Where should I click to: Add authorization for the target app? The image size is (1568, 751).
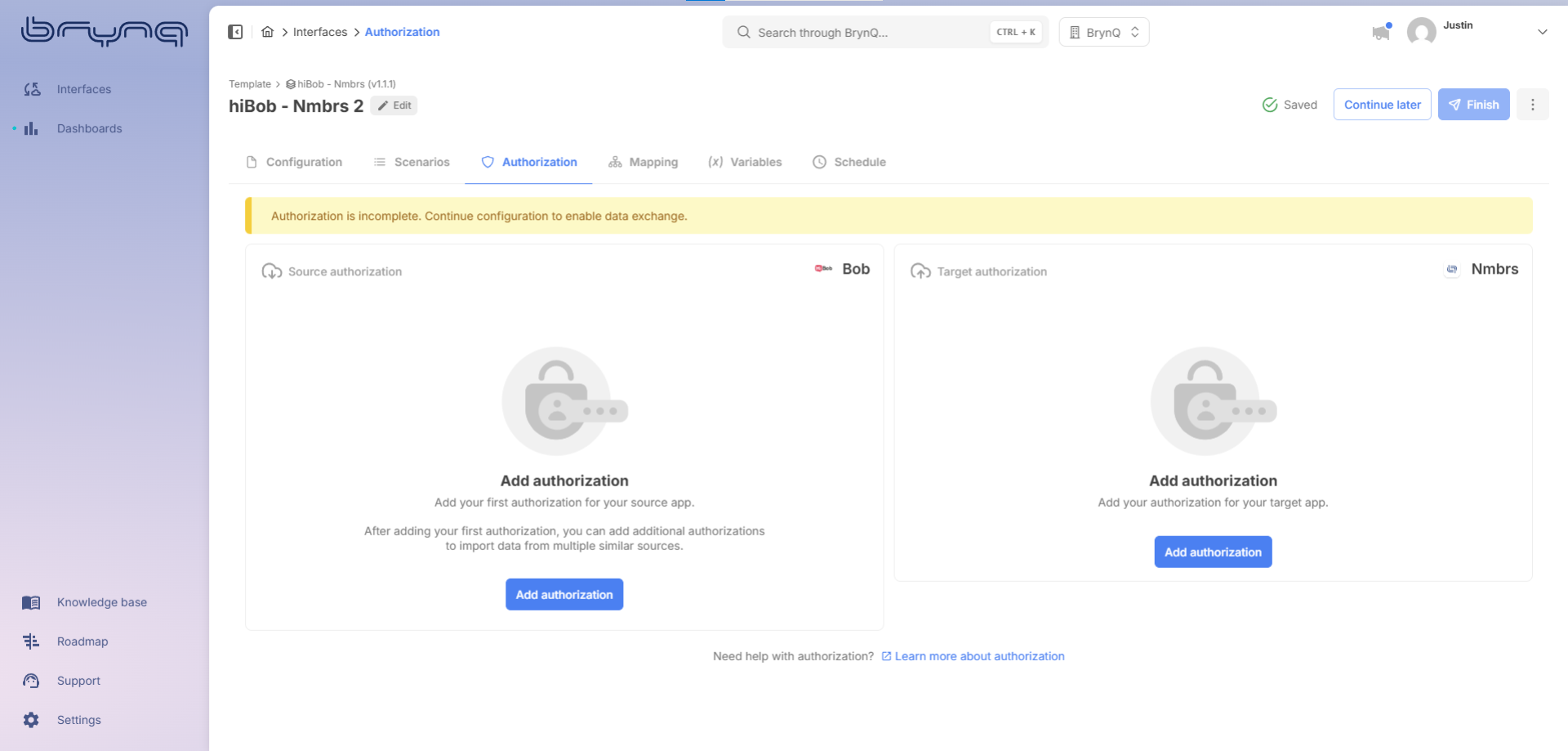tap(1213, 552)
